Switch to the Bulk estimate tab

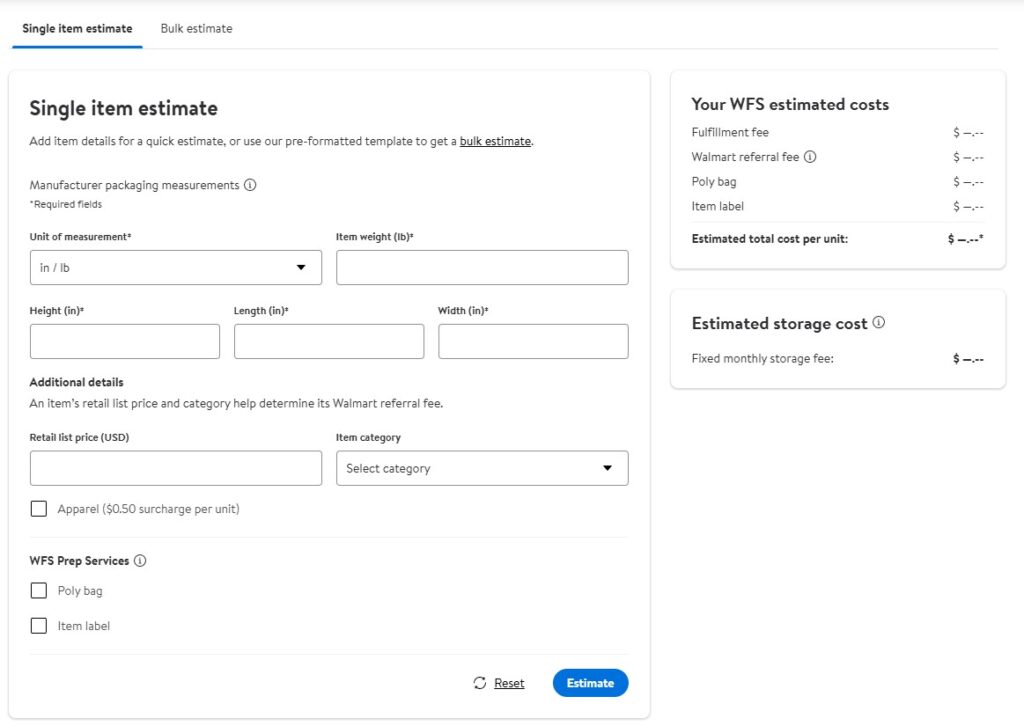pyautogui.click(x=196, y=29)
